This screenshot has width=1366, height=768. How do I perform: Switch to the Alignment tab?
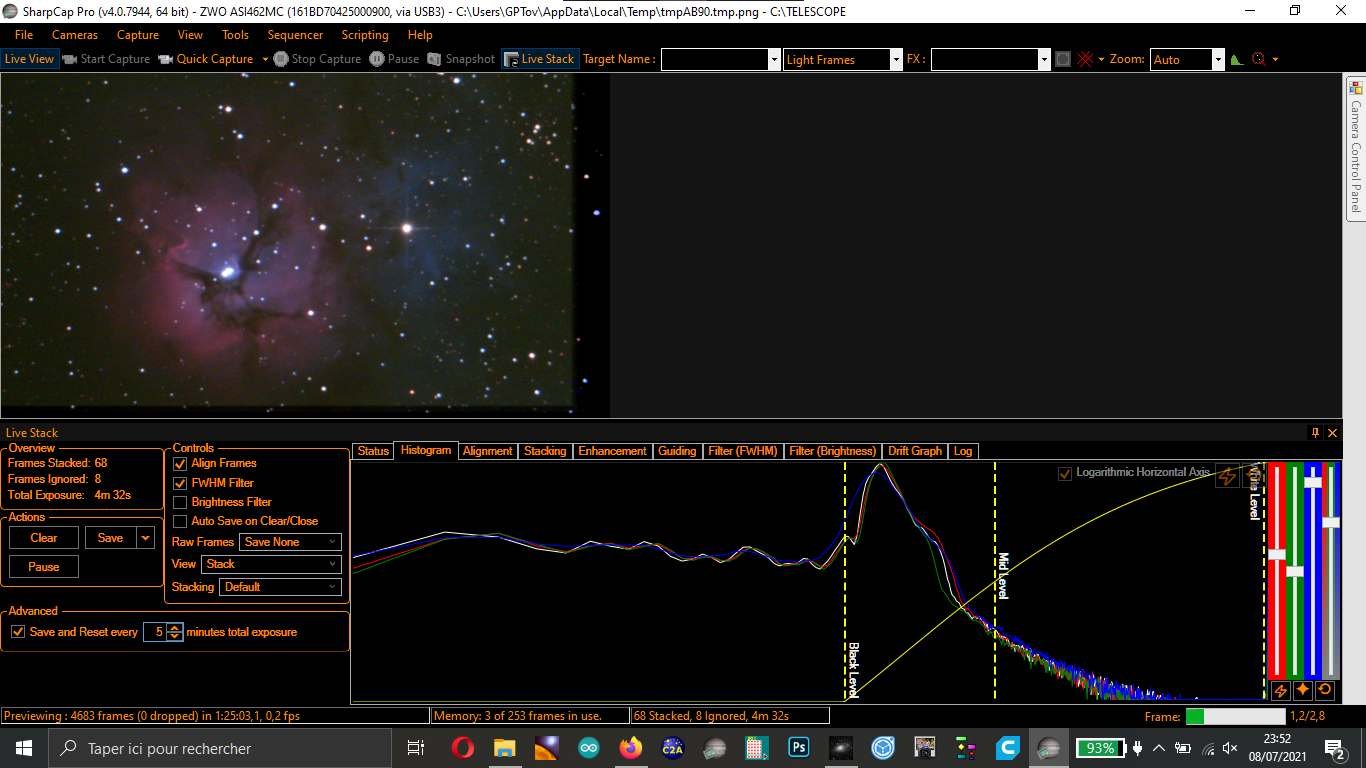(488, 451)
